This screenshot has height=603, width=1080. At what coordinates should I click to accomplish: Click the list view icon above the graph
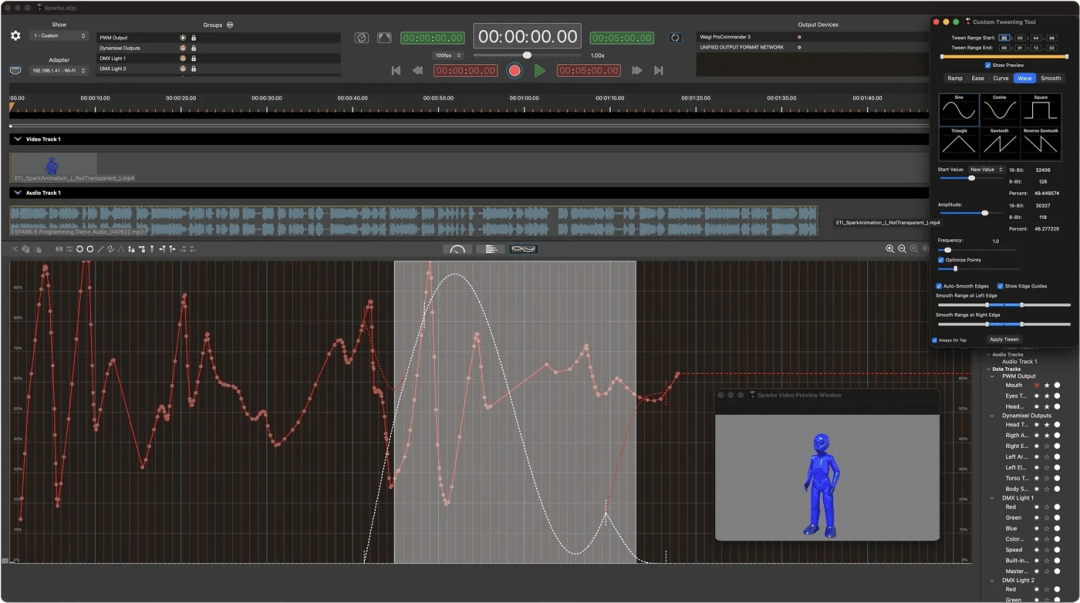click(490, 249)
